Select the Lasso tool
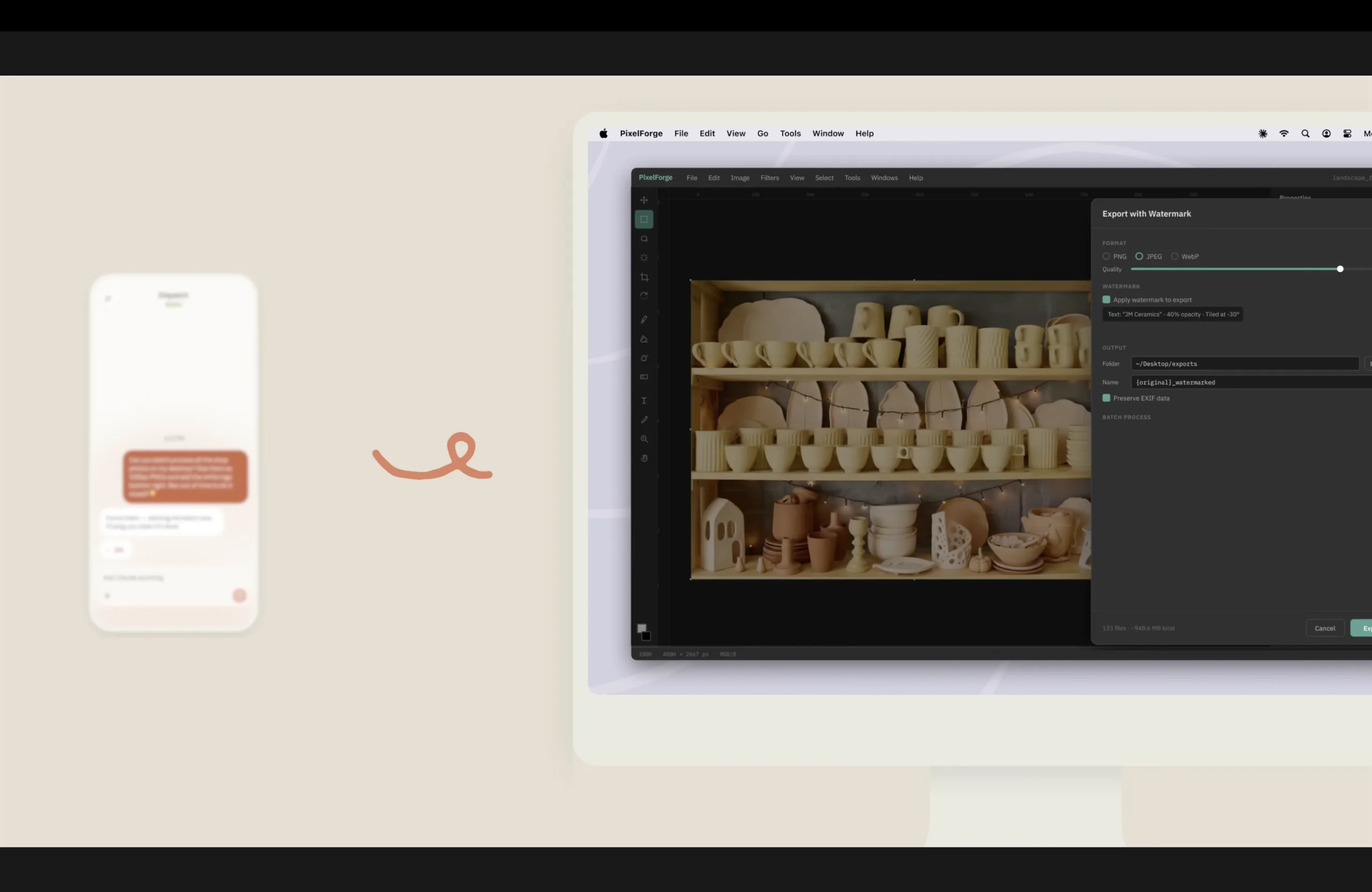 pos(644,238)
